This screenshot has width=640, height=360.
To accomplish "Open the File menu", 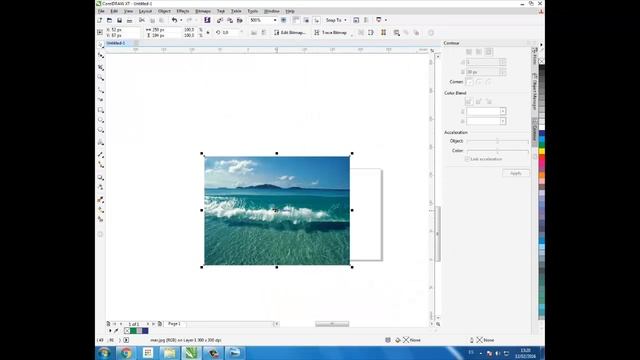I will (101, 11).
